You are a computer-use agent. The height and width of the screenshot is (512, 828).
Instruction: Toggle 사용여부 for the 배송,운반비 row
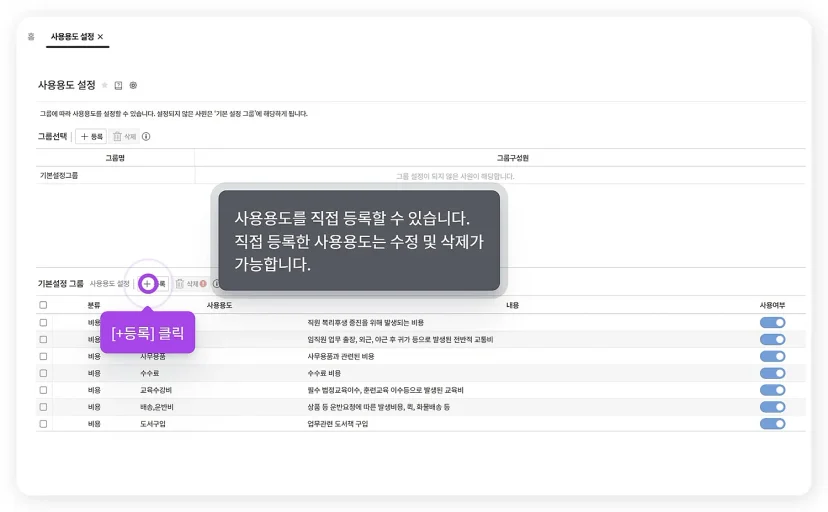click(772, 407)
